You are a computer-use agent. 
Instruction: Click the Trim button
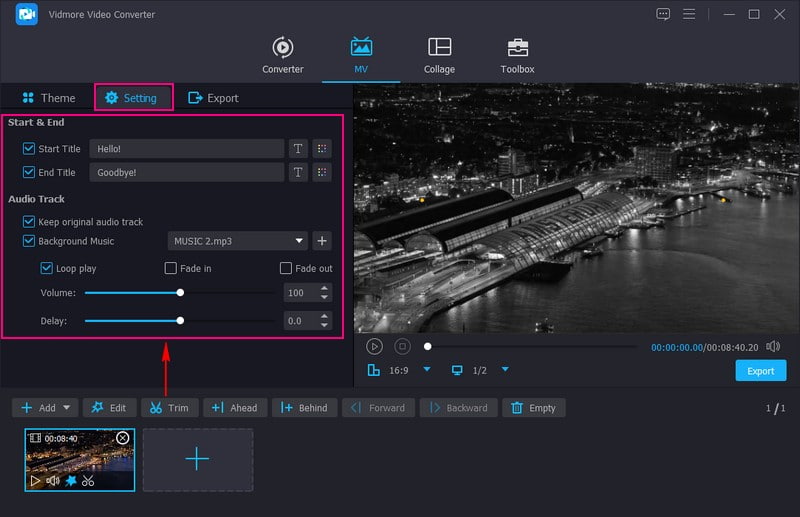click(x=169, y=408)
